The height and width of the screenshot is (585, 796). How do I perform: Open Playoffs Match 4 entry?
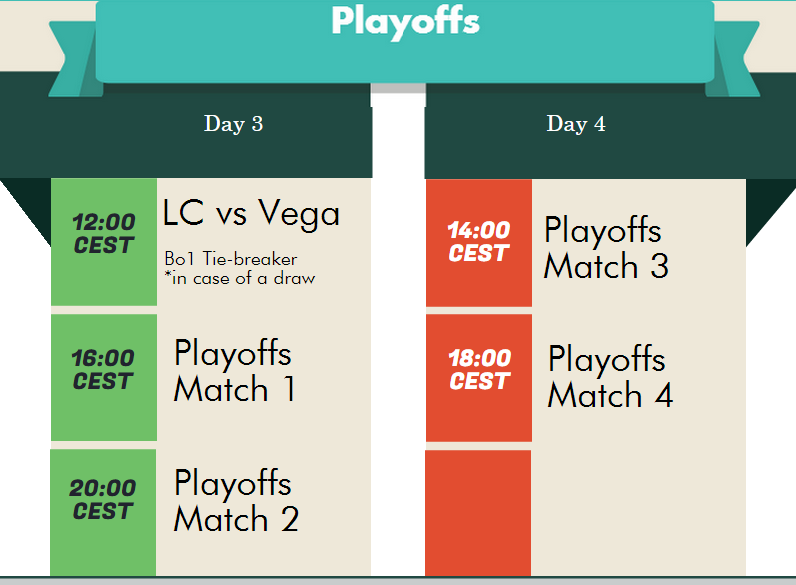tap(611, 376)
